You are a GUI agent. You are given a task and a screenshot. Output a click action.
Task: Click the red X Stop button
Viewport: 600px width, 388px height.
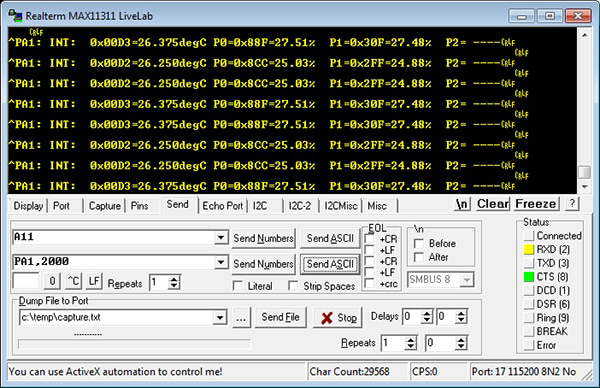pyautogui.click(x=338, y=318)
